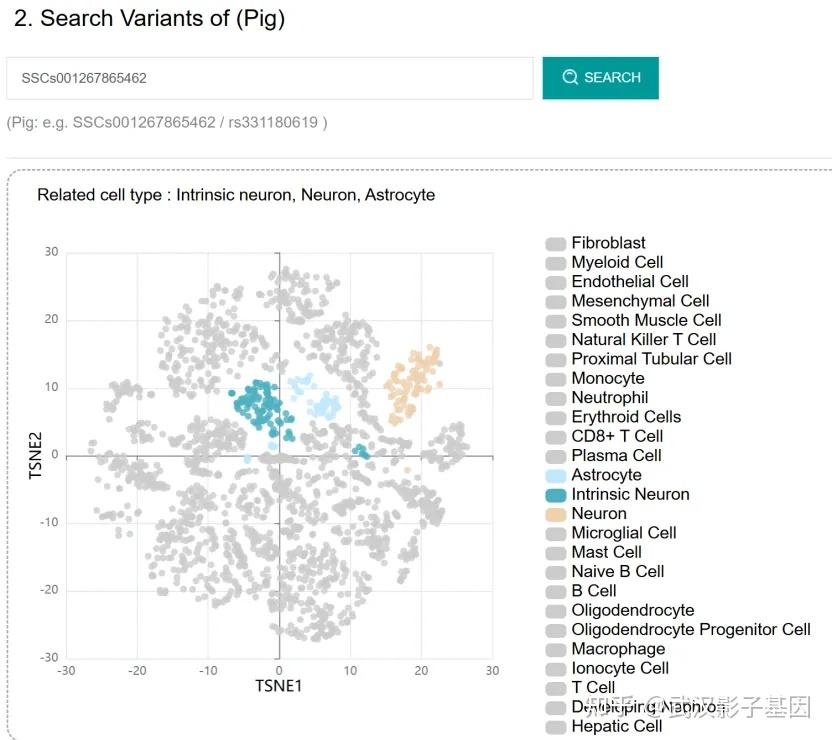Click the SEARCH button

pyautogui.click(x=600, y=78)
